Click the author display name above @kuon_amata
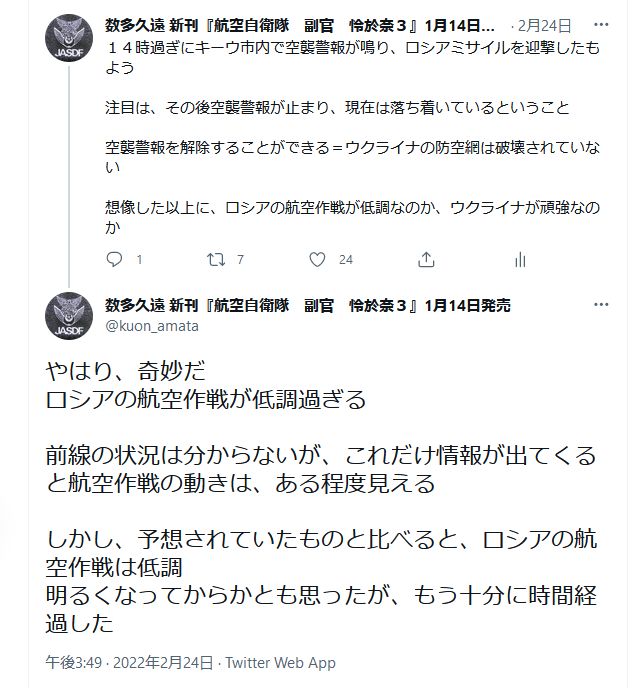643x688 pixels. click(x=307, y=305)
